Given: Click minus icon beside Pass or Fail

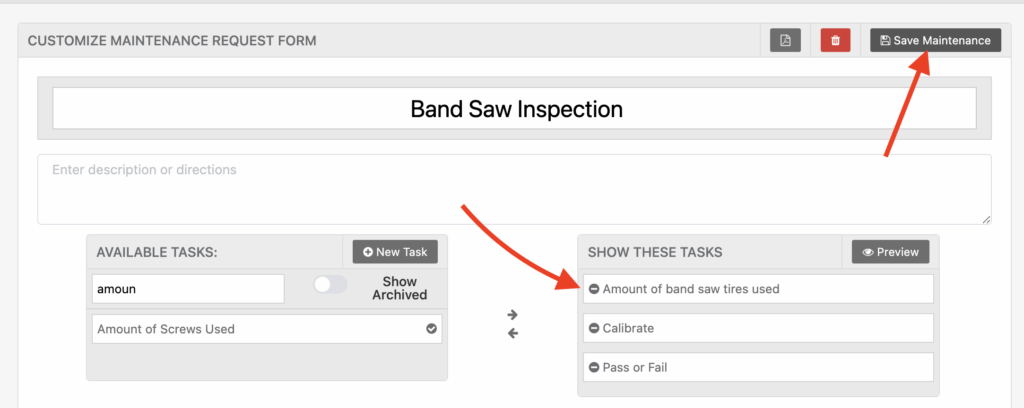Looking at the screenshot, I should point(594,367).
